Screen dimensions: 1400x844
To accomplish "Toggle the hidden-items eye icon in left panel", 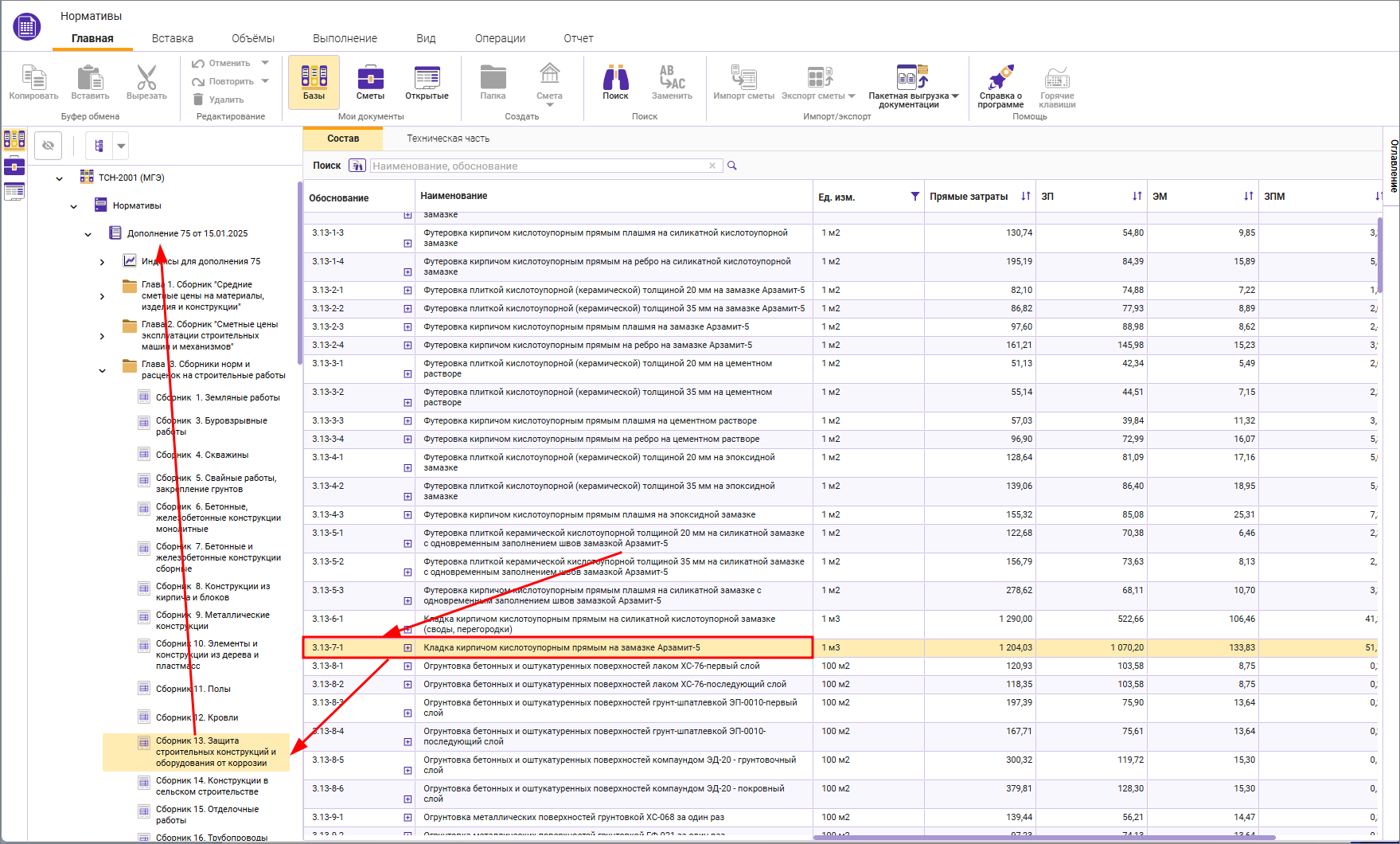I will click(x=49, y=146).
